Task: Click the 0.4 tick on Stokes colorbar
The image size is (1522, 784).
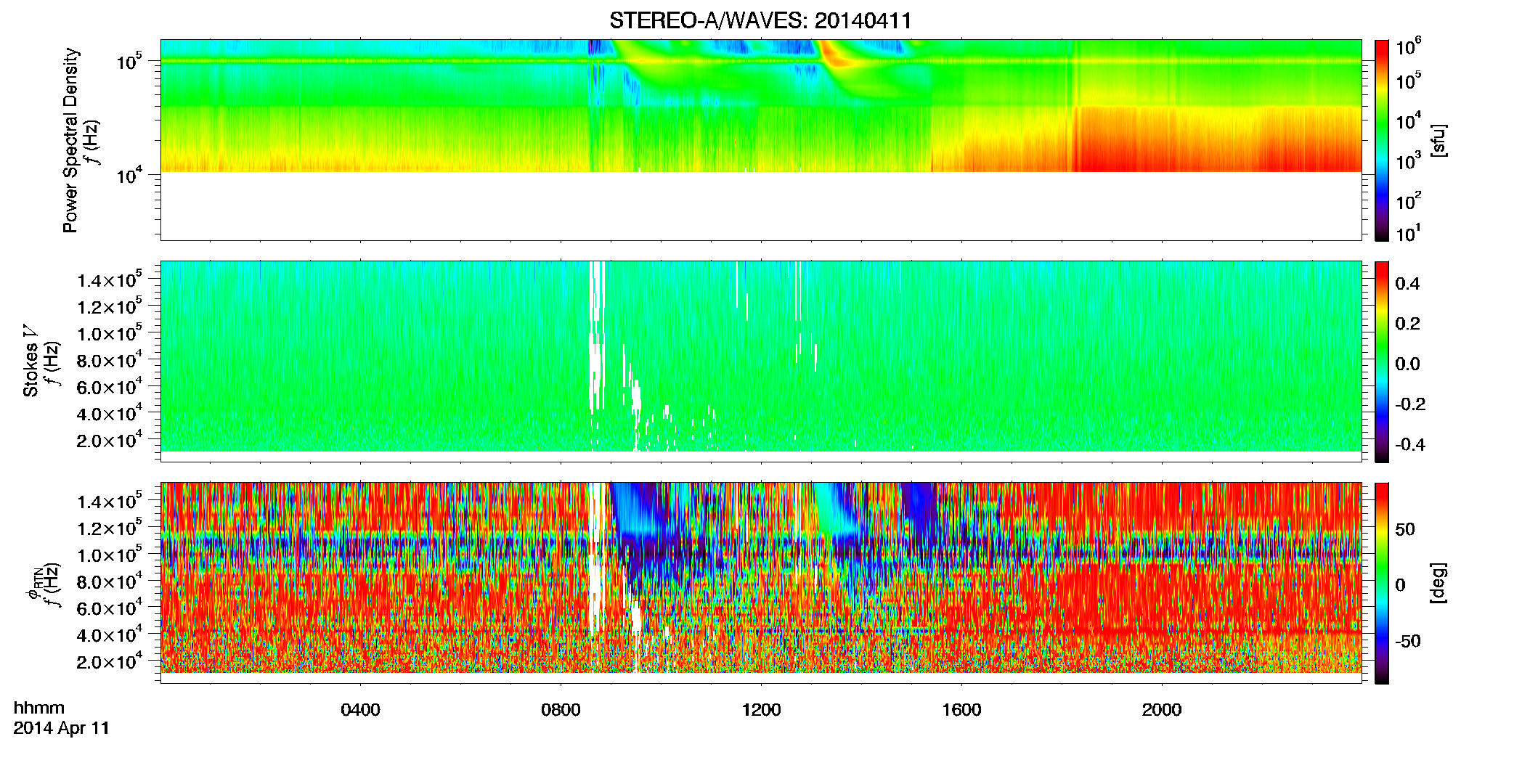Action: pyautogui.click(x=1407, y=284)
